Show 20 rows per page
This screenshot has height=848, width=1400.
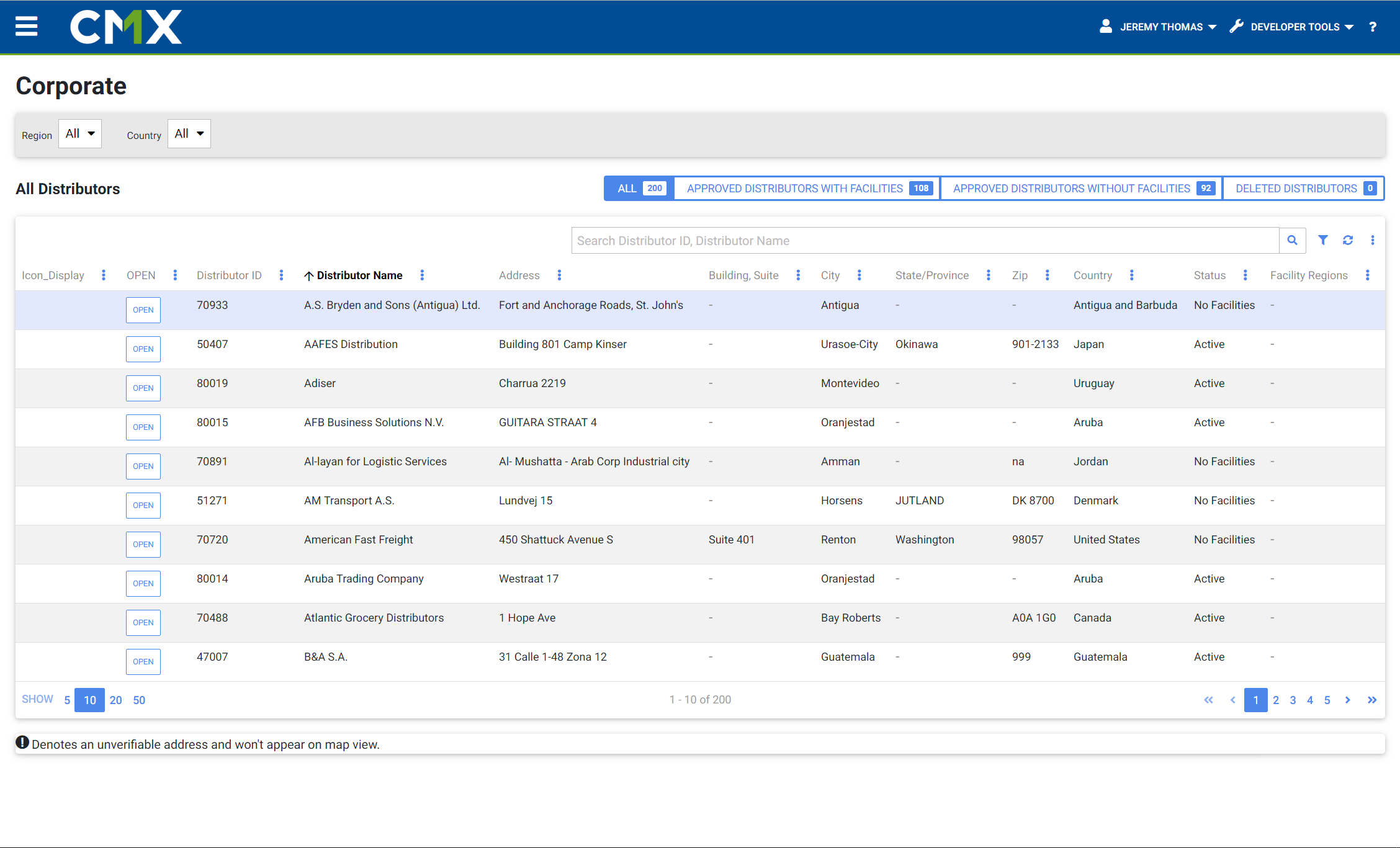coord(116,700)
